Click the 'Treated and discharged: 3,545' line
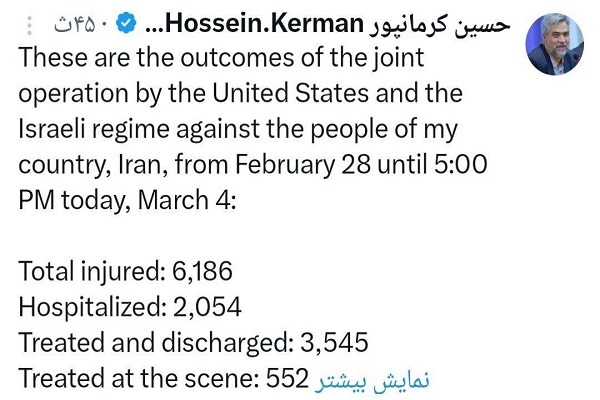The width and height of the screenshot is (600, 400). 193,342
